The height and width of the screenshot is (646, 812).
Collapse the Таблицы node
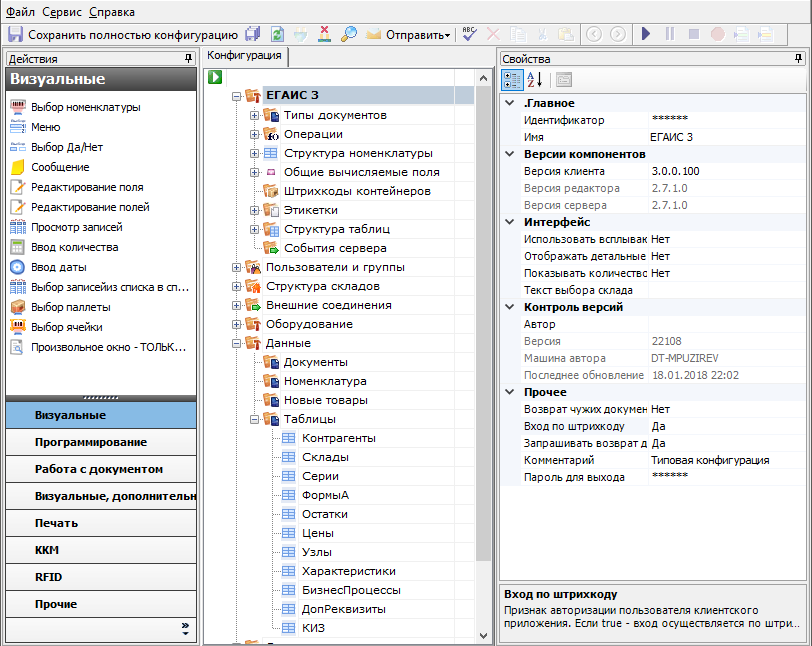point(254,419)
